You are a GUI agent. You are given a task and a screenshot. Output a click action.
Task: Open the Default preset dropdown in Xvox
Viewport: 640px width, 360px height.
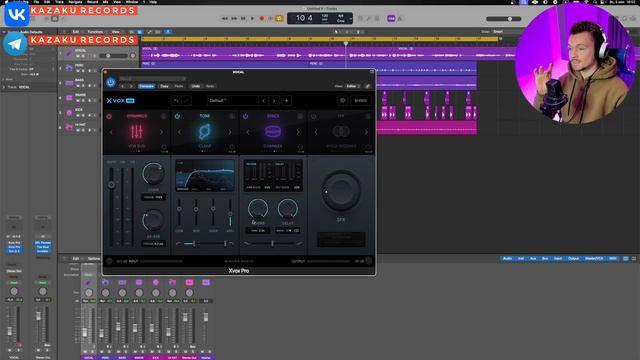pyautogui.click(x=233, y=100)
